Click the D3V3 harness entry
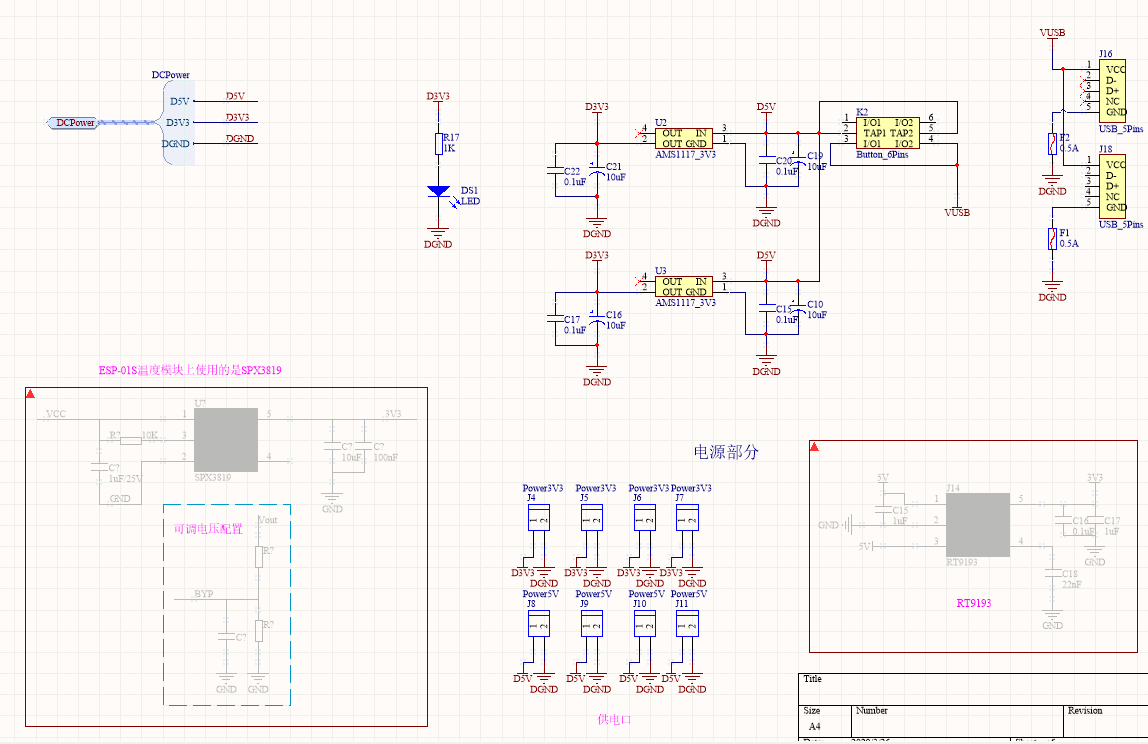Screen dimensions: 1148x744 pos(178,122)
